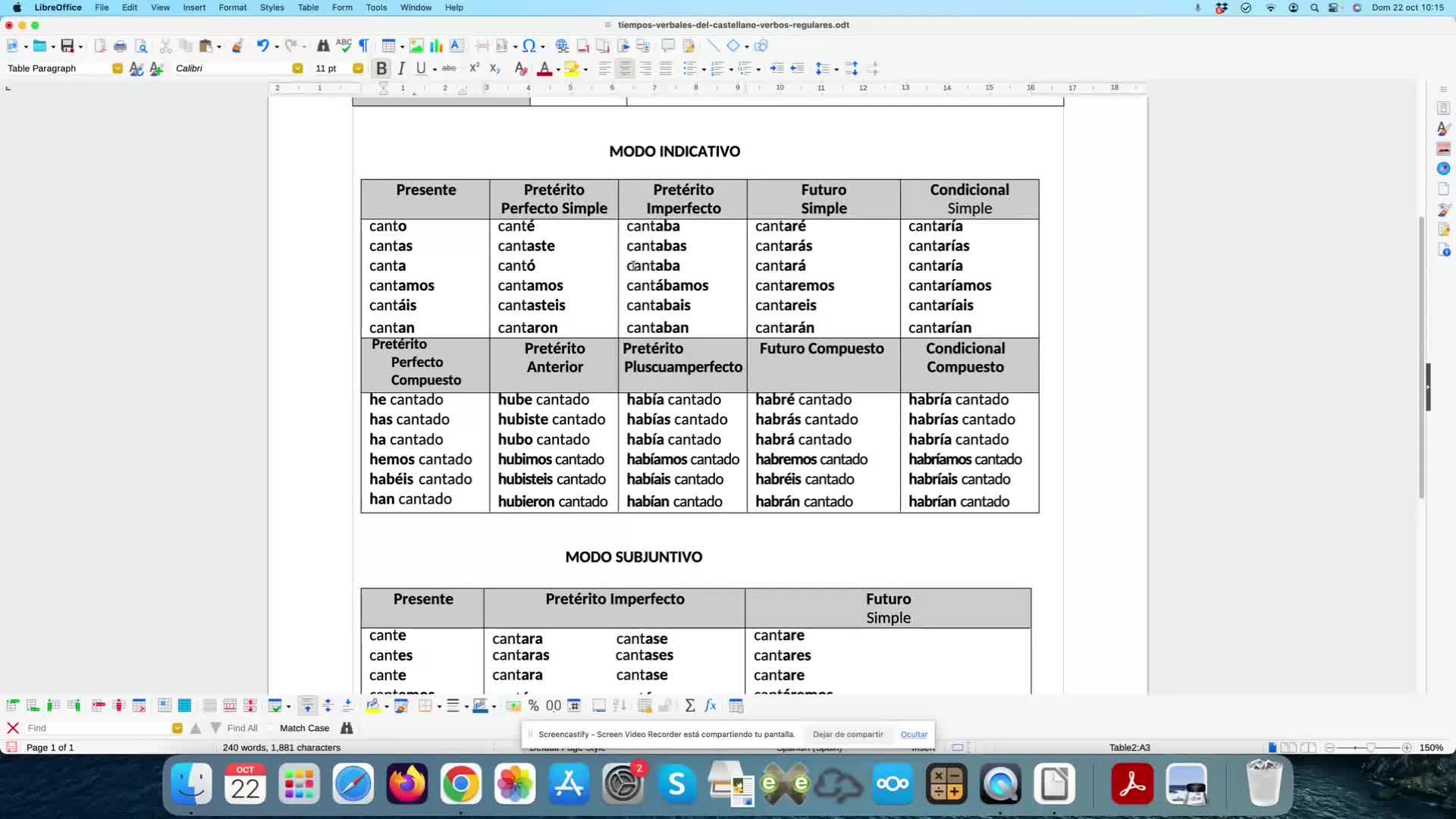Open the Table menu
Screen dimensions: 1456x819
click(x=308, y=8)
